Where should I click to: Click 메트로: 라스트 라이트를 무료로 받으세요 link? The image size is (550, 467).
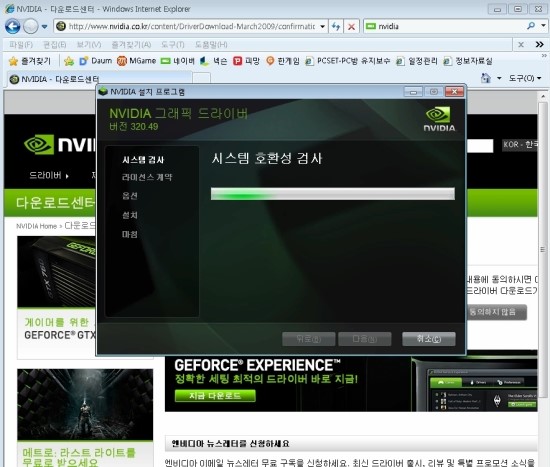click(79, 458)
